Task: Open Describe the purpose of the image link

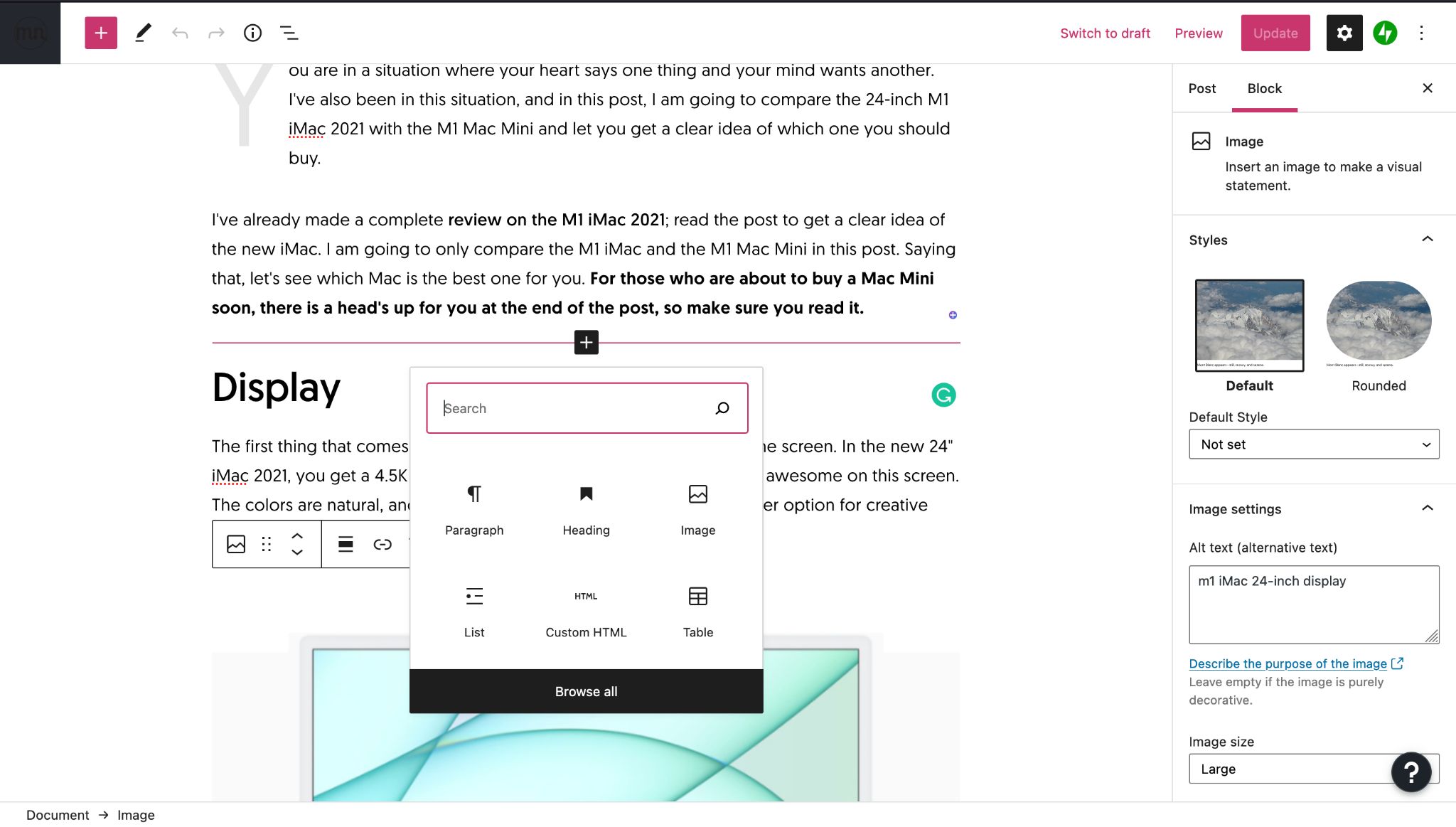Action: coord(1288,663)
